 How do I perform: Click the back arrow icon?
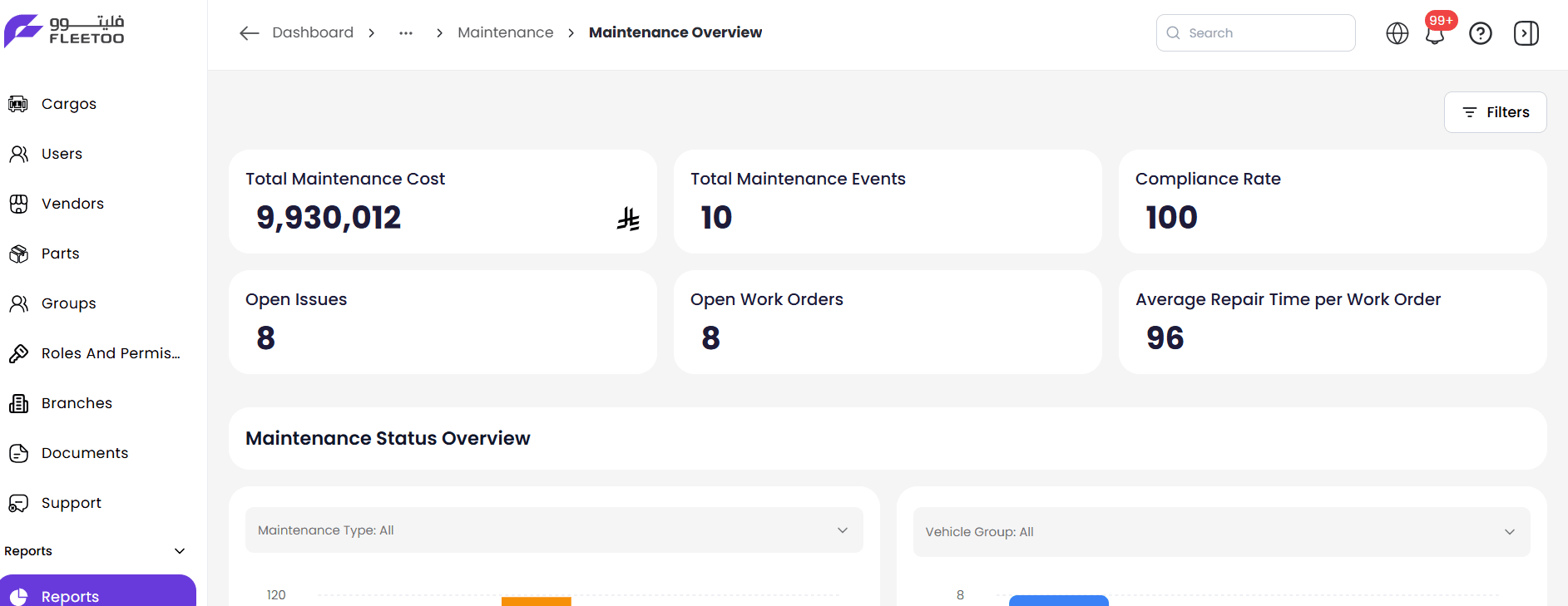click(249, 33)
